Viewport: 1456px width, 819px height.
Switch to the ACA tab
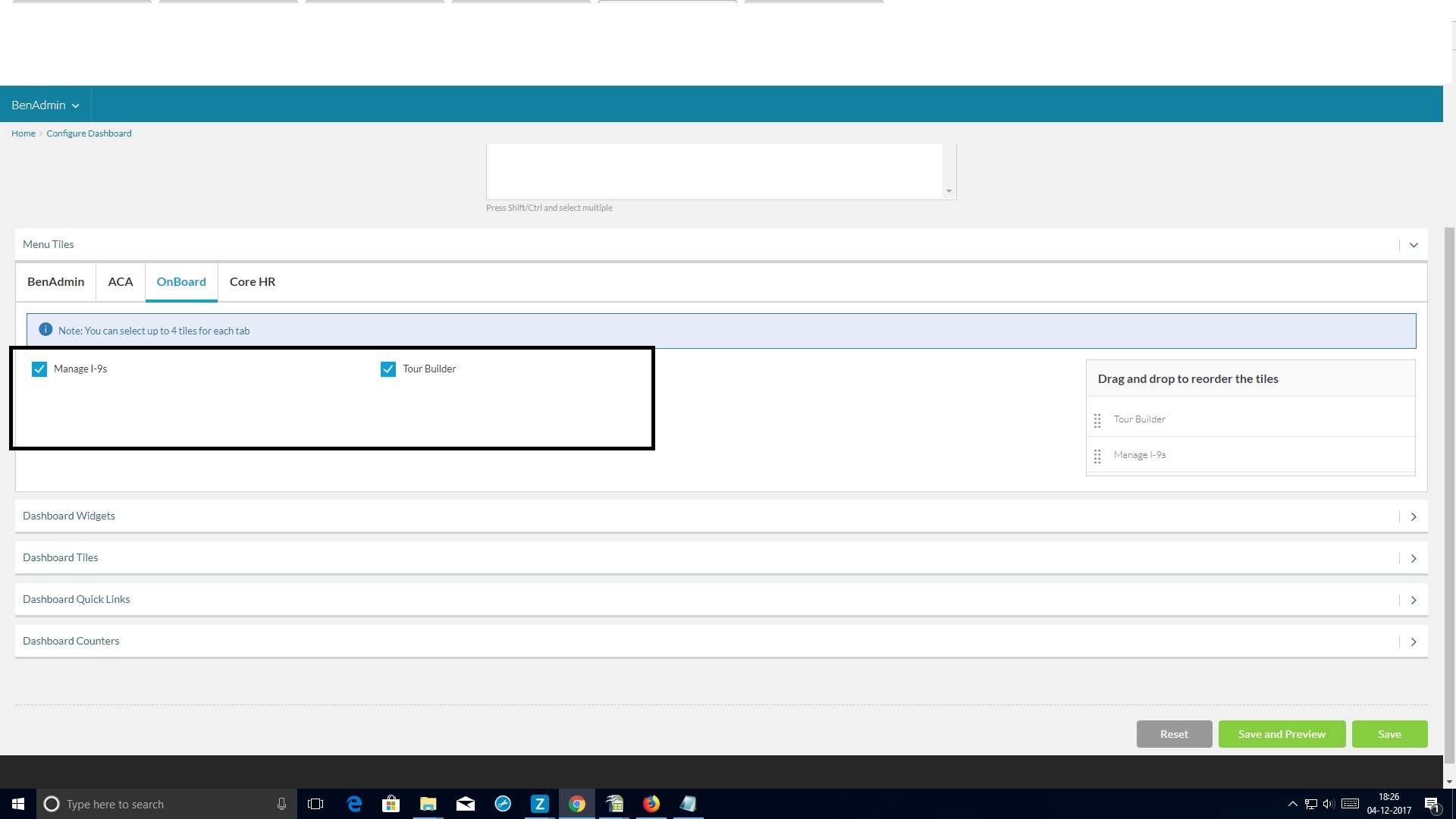[120, 281]
